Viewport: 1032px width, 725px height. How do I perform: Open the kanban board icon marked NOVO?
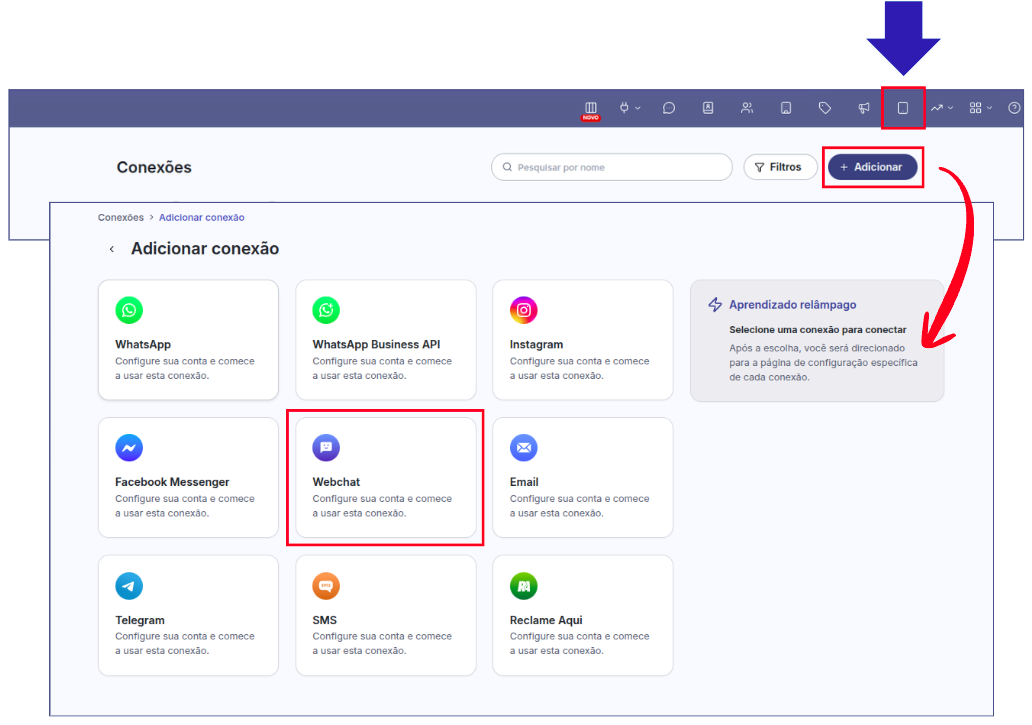point(590,108)
